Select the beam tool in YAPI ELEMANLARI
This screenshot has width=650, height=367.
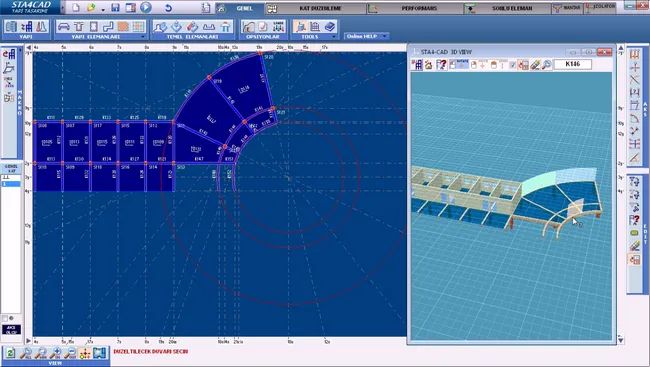[63, 27]
